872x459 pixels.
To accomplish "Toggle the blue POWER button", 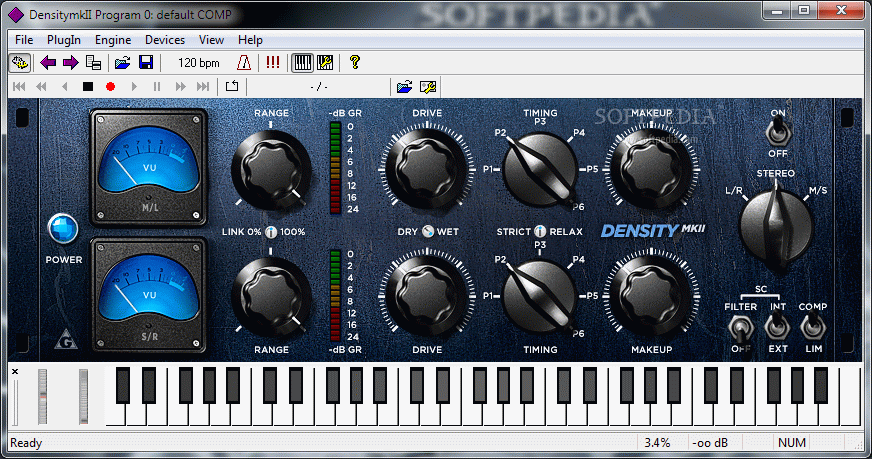I will 63,229.
